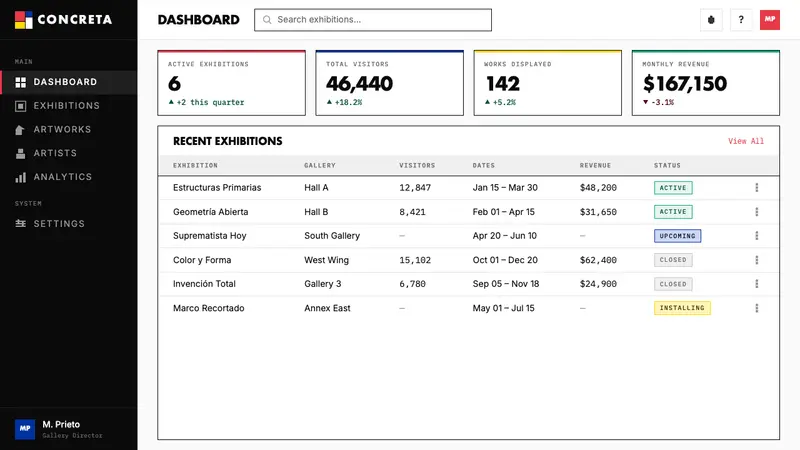Click the $62,400 revenue value
Viewport: 800px width, 450px height.
598,260
